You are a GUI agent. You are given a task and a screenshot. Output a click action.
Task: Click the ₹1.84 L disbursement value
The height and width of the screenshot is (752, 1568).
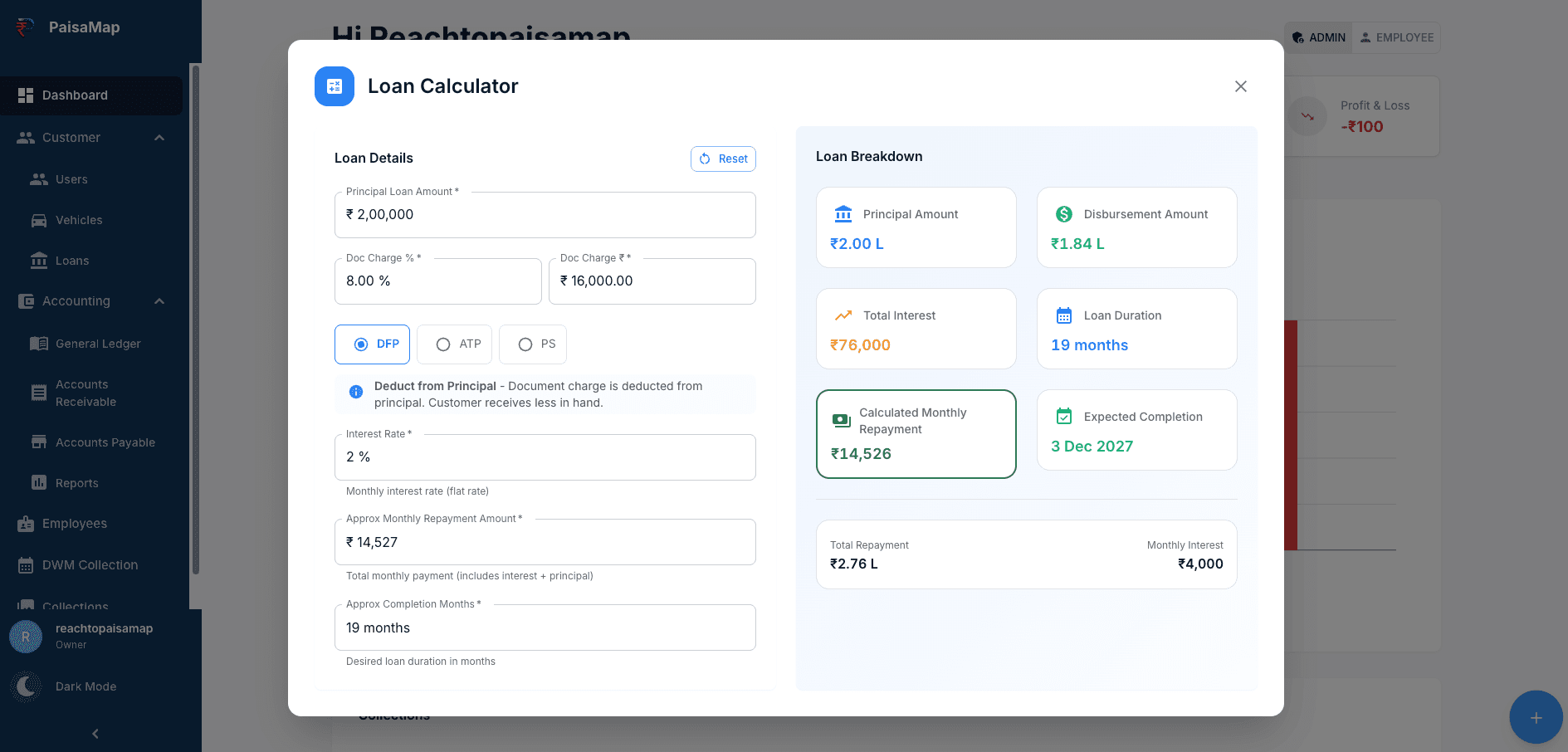coord(1077,244)
